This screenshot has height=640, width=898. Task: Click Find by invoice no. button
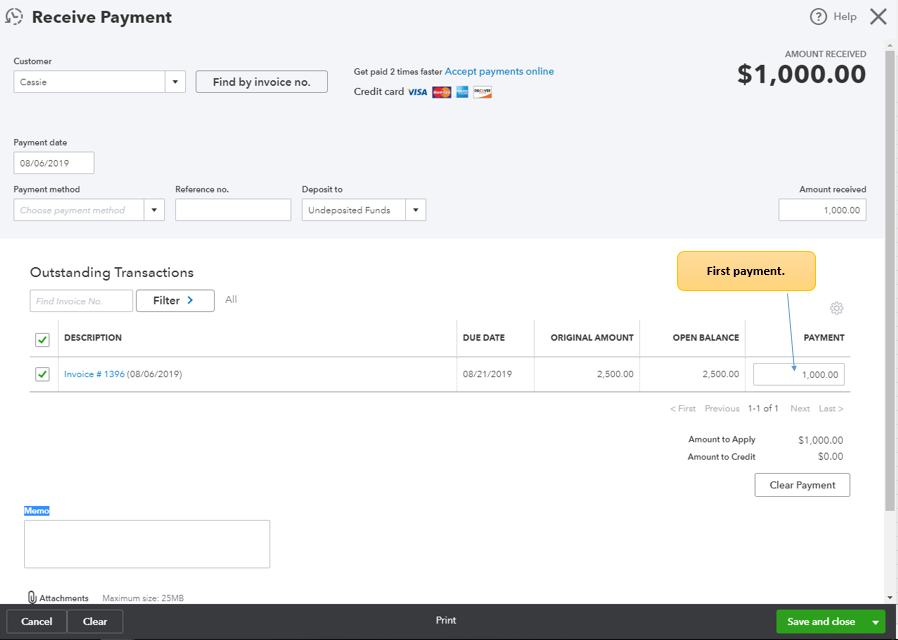pyautogui.click(x=262, y=82)
